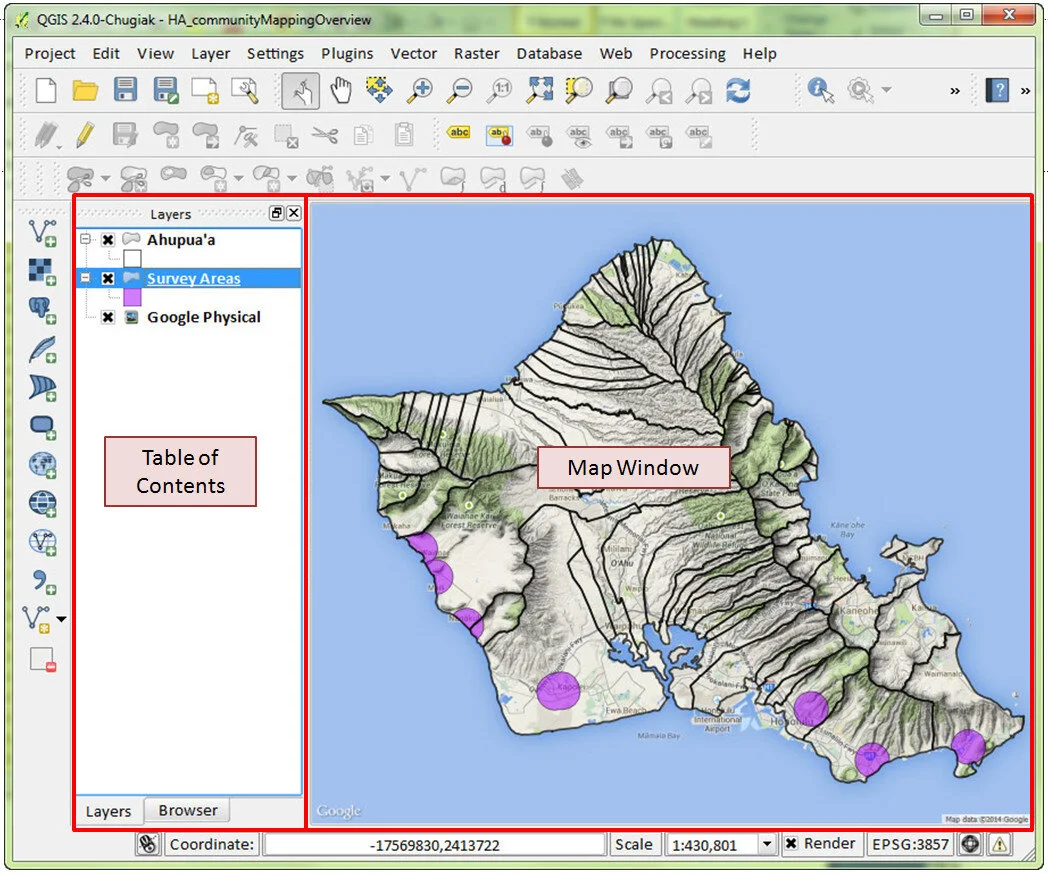The width and height of the screenshot is (1048, 875).
Task: Click the Add Delimited Text Layer icon
Action: (x=40, y=578)
